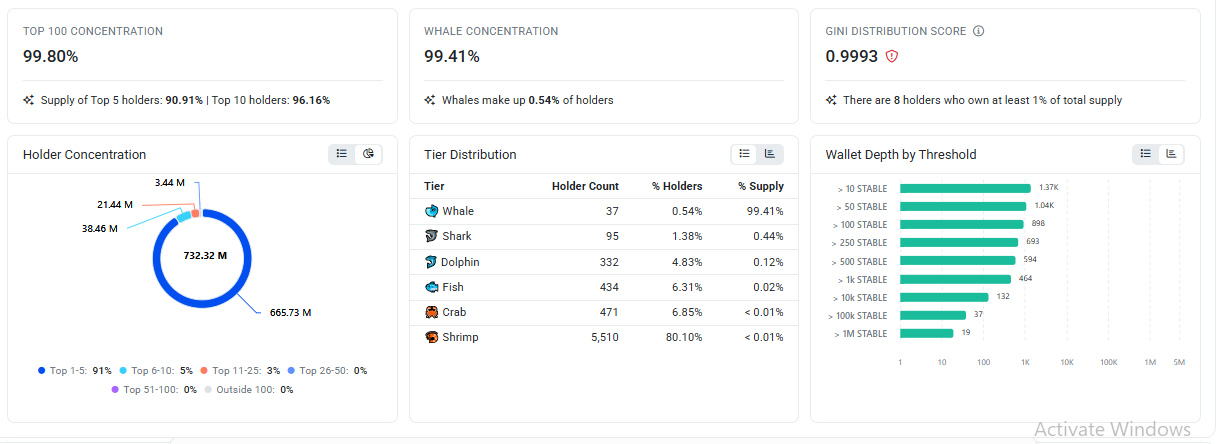Click the Shark tier icon
Image resolution: width=1225 pixels, height=444 pixels.
point(431,236)
